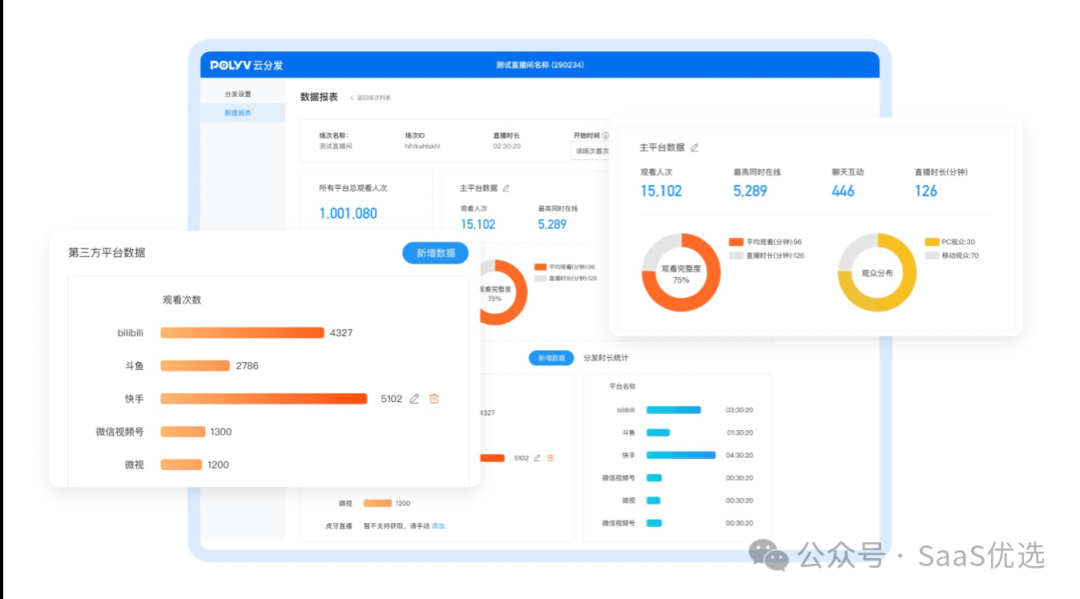Click the edit pencil beside 主平台数据 chart card
1080x599 pixels.
click(507, 189)
